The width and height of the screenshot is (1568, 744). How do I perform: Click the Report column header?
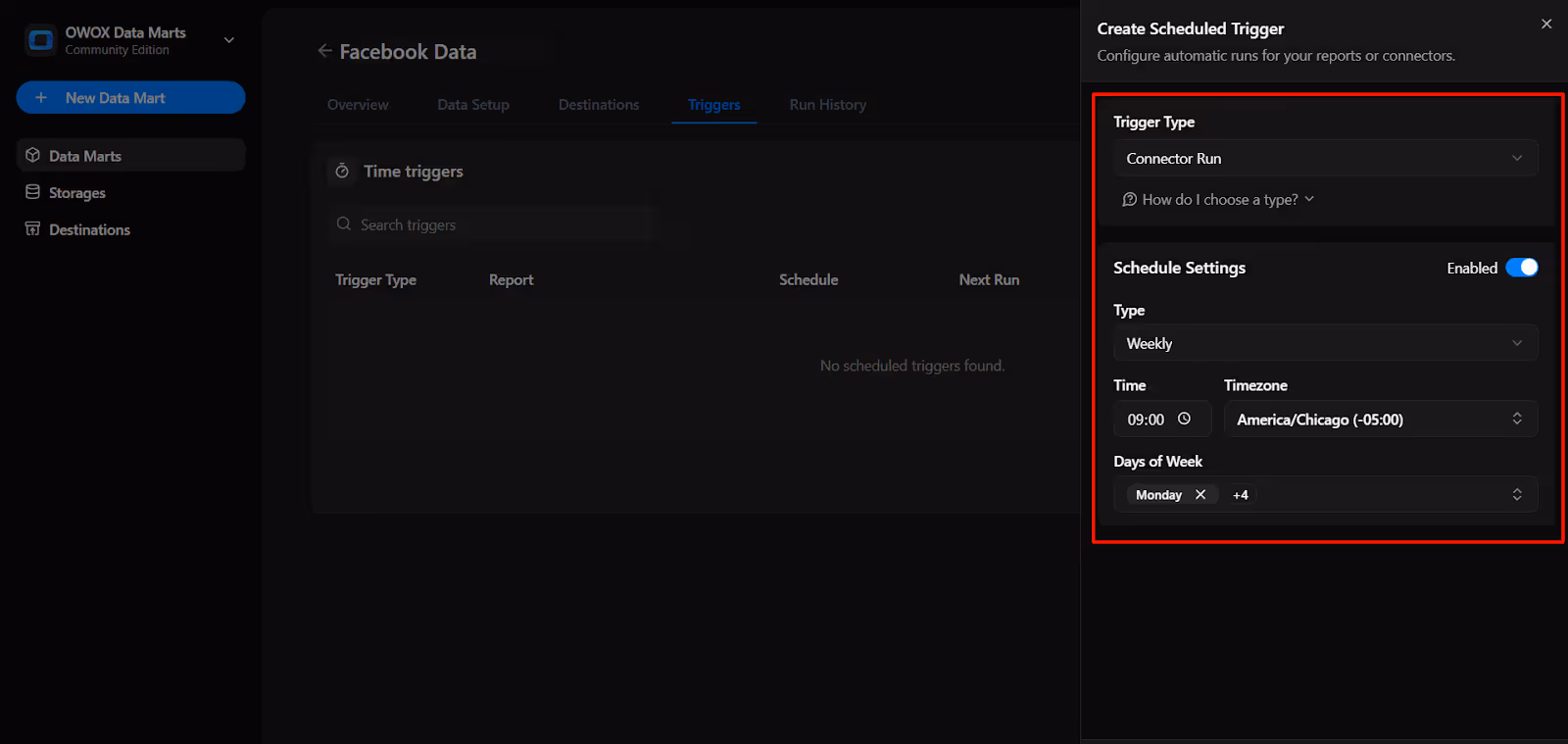(x=512, y=280)
